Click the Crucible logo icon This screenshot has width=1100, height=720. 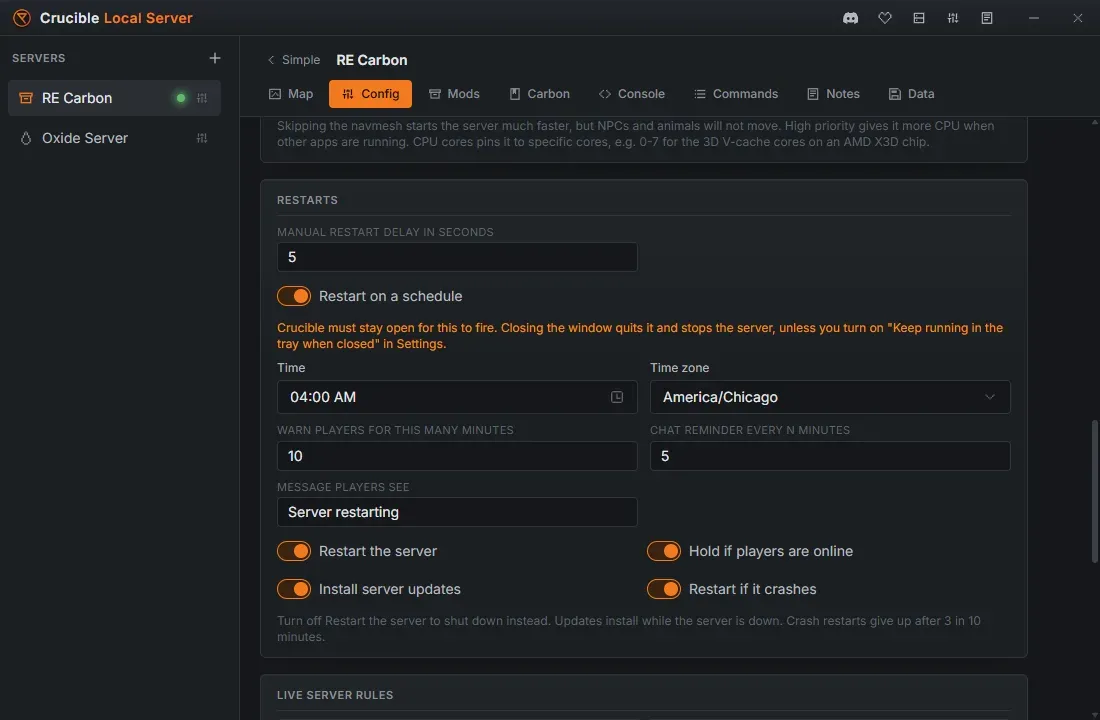click(22, 18)
